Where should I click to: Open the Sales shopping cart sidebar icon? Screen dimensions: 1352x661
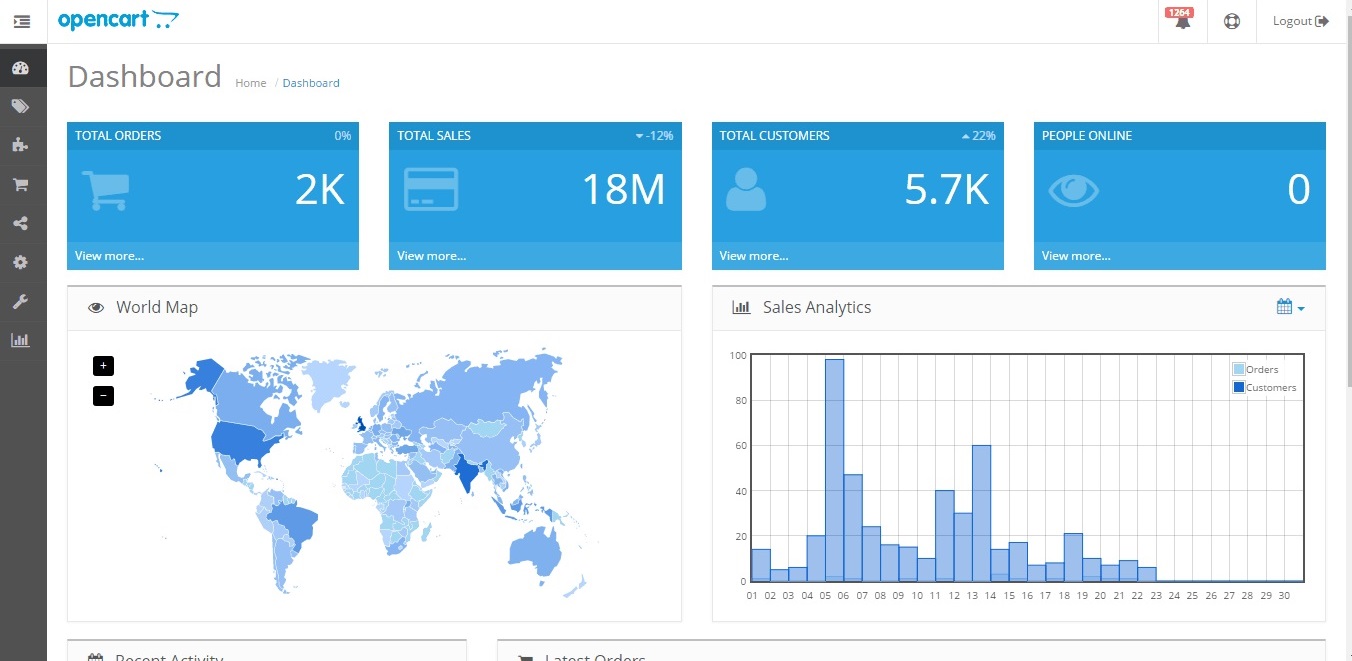(21, 184)
